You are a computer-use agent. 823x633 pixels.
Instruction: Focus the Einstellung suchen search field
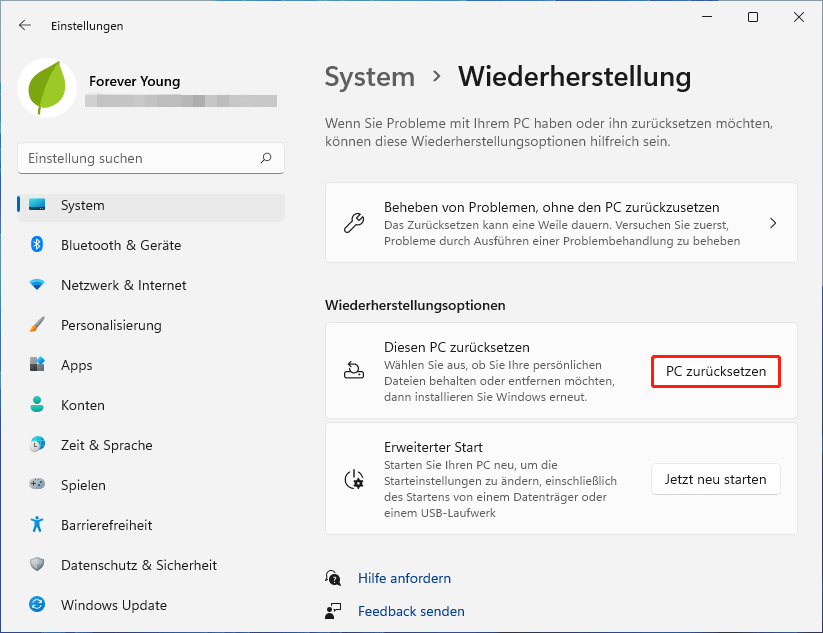pos(151,158)
